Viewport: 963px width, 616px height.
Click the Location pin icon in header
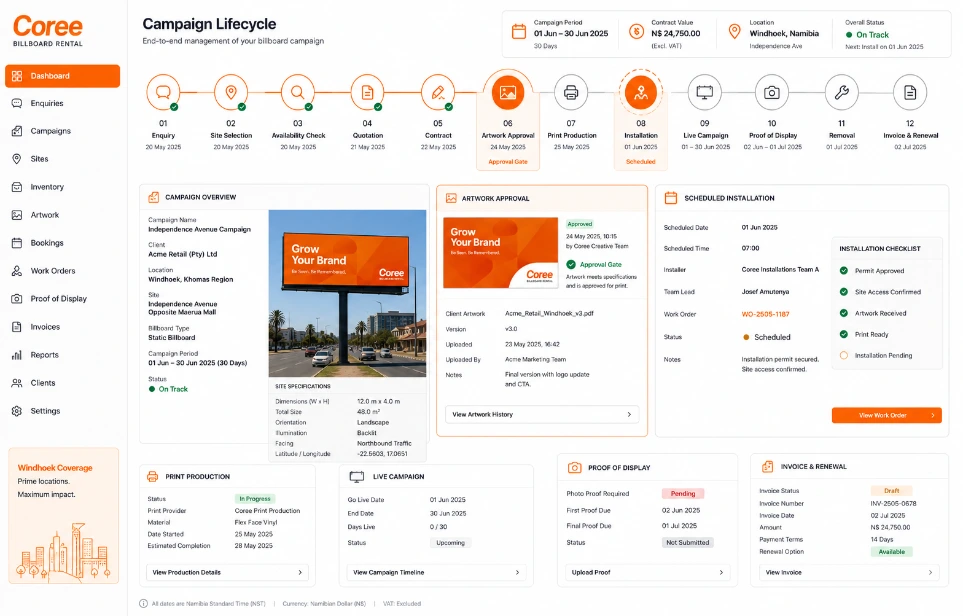734,31
